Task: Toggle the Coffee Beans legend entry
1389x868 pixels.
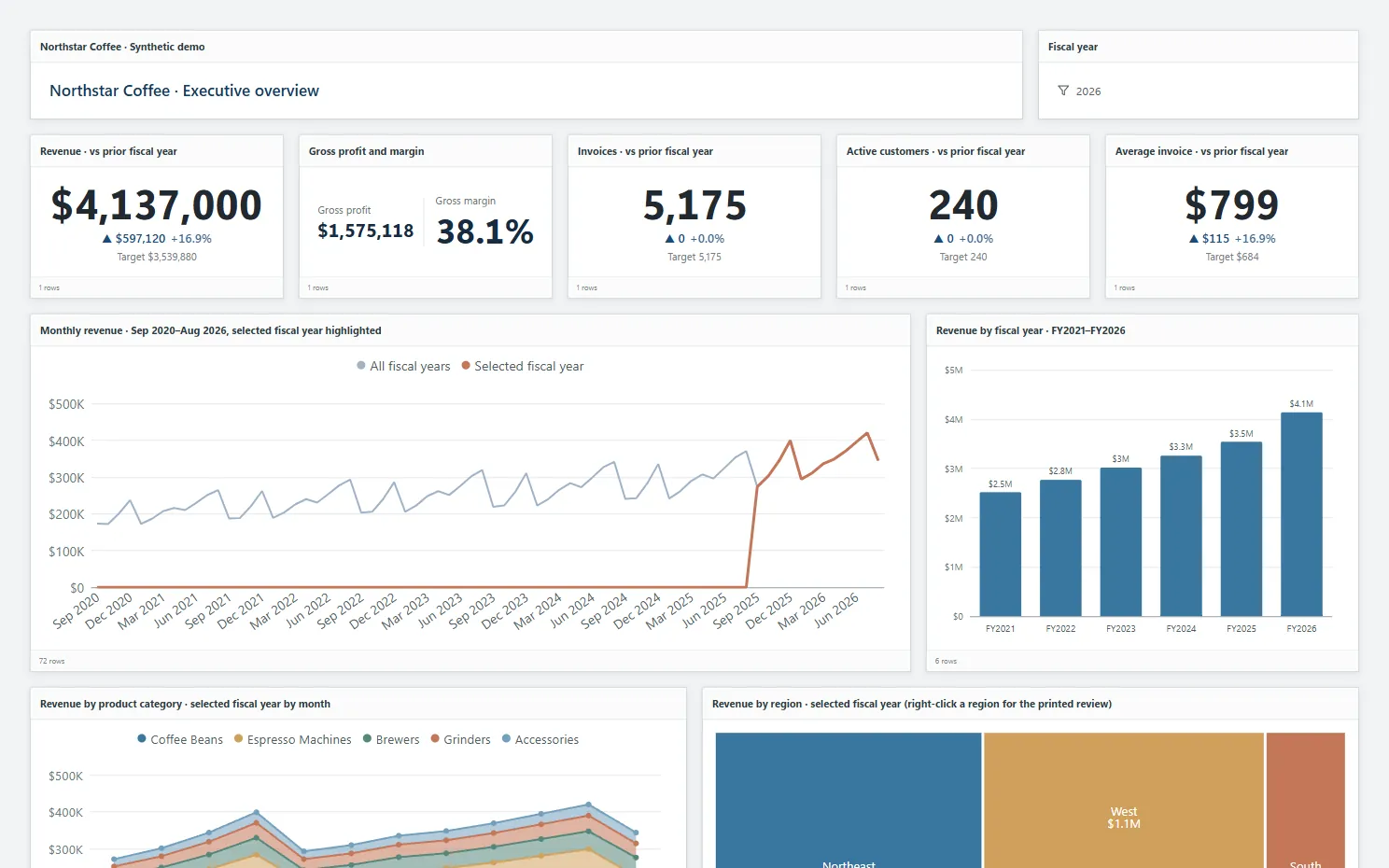Action: tap(180, 739)
